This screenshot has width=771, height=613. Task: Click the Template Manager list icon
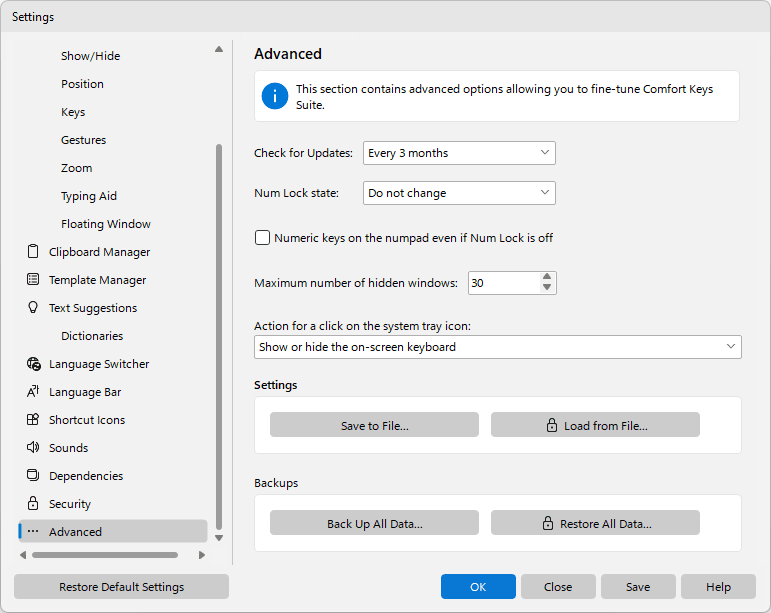click(33, 279)
